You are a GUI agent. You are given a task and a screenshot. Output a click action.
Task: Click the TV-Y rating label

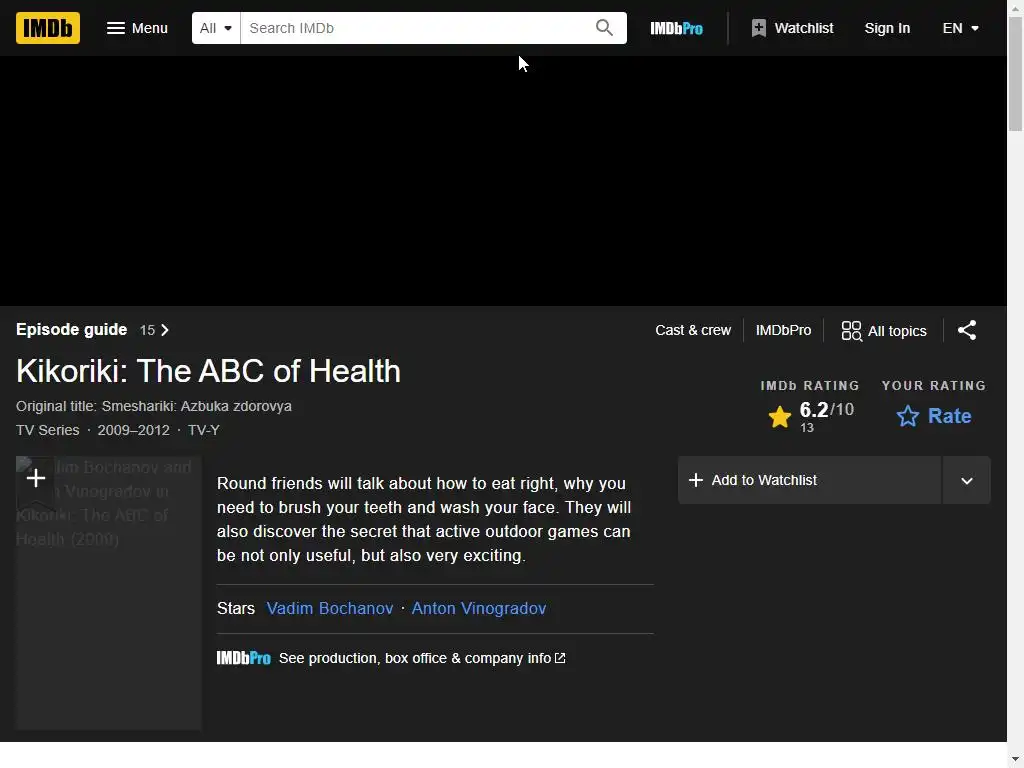click(x=204, y=430)
